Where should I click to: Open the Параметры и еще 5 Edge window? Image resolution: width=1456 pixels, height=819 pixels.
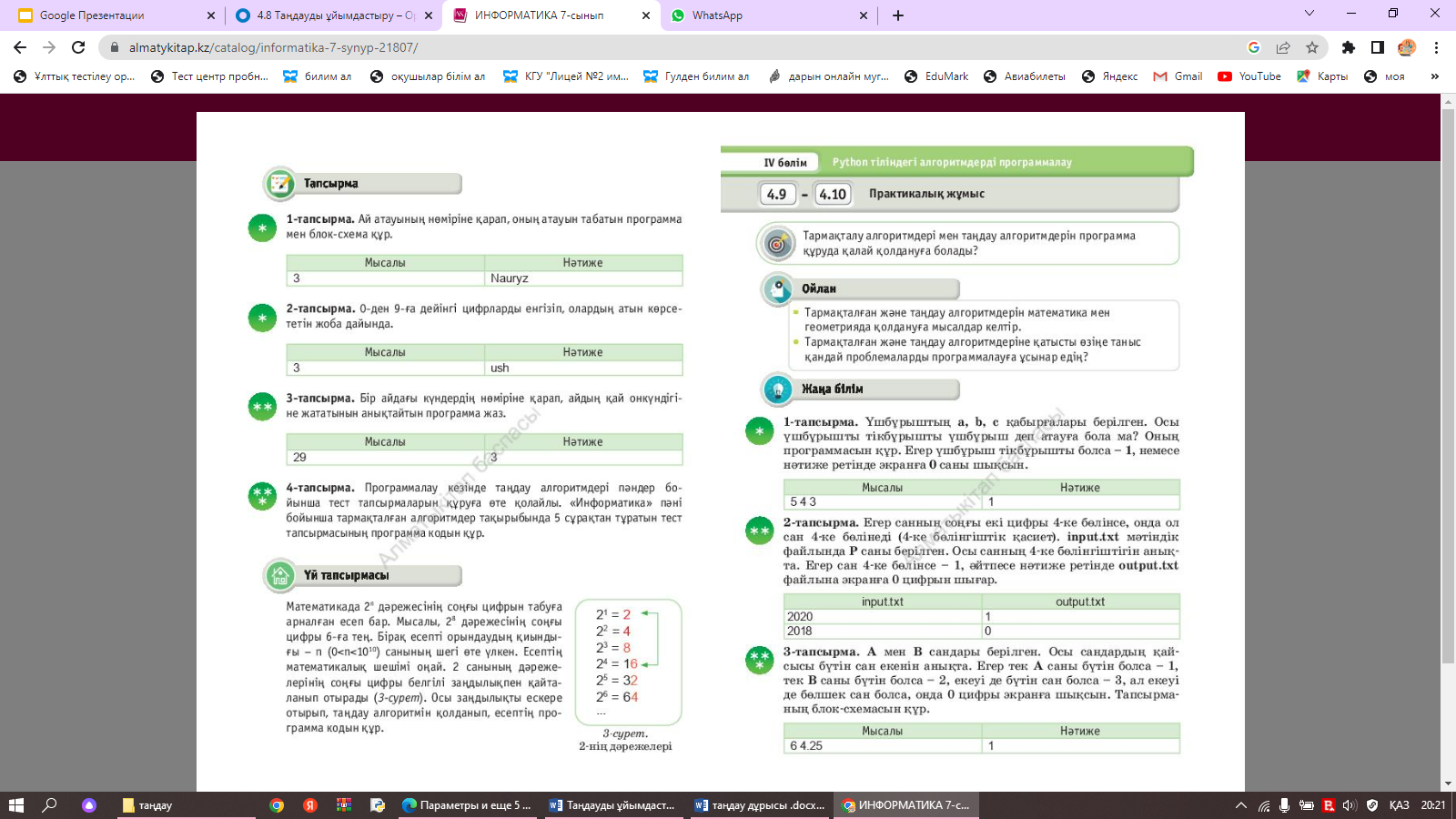pyautogui.click(x=468, y=805)
